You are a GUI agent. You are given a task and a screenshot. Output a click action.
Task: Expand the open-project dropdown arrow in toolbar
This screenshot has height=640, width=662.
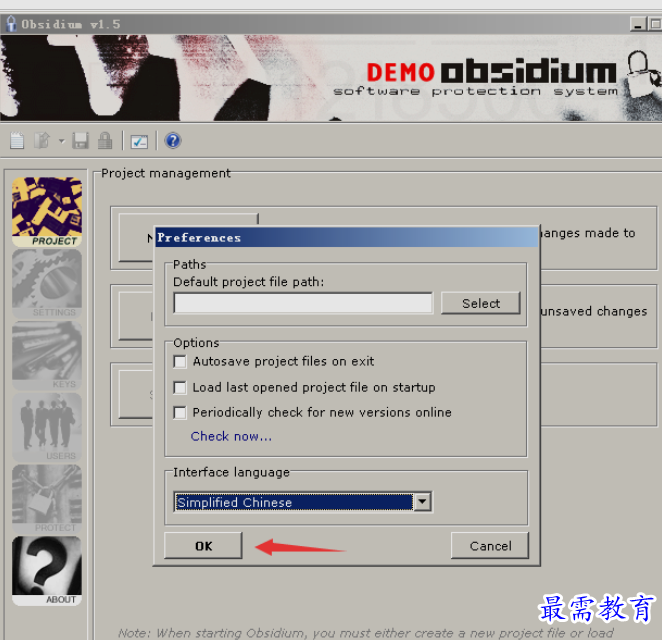coord(62,141)
